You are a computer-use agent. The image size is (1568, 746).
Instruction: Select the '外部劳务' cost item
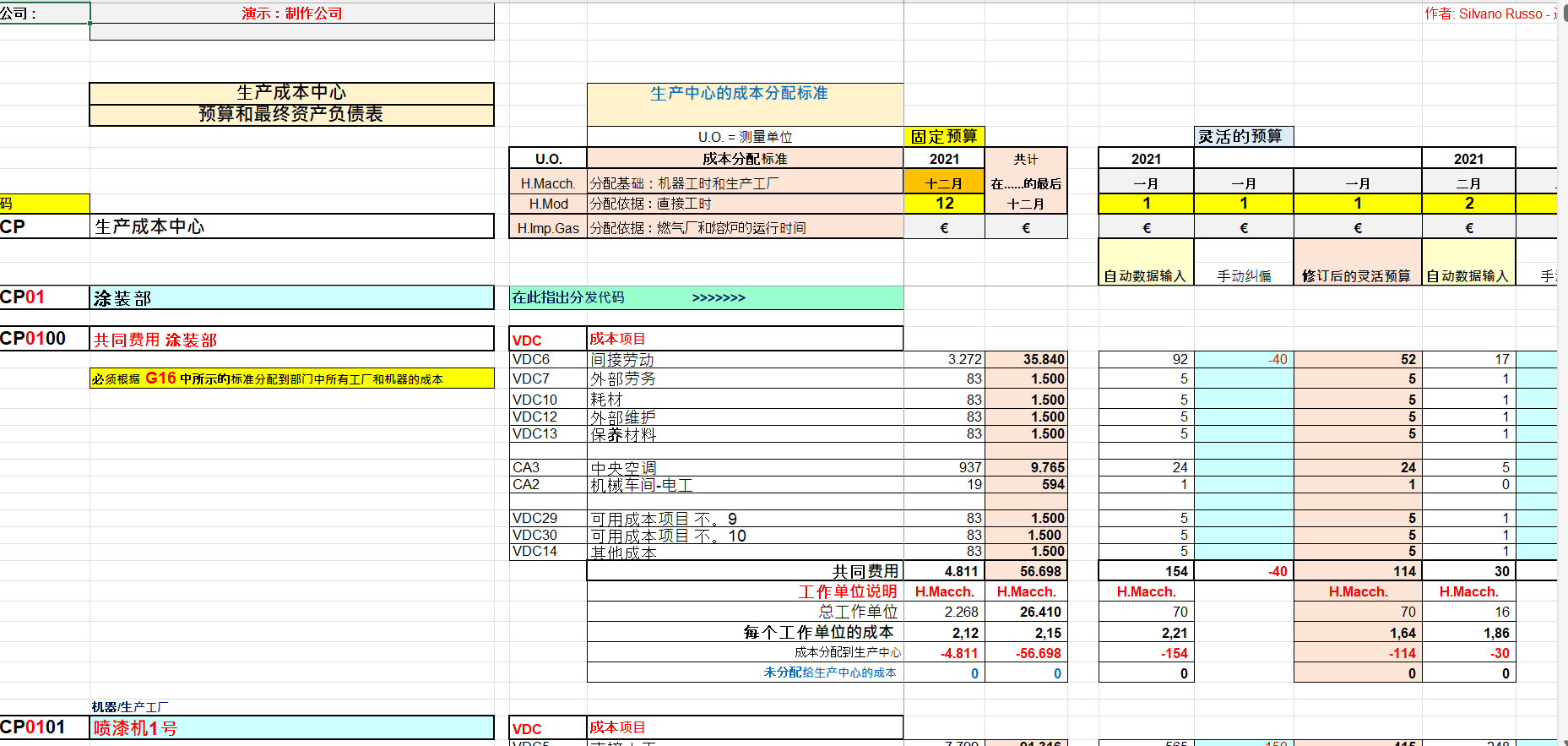pos(745,378)
